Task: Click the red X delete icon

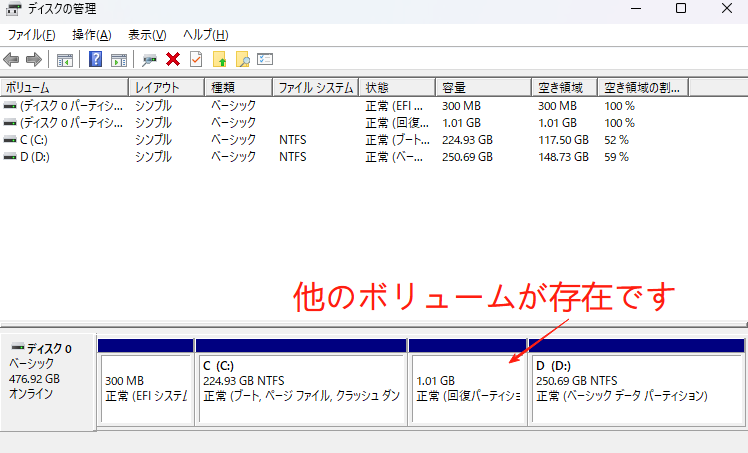Action: [x=173, y=59]
